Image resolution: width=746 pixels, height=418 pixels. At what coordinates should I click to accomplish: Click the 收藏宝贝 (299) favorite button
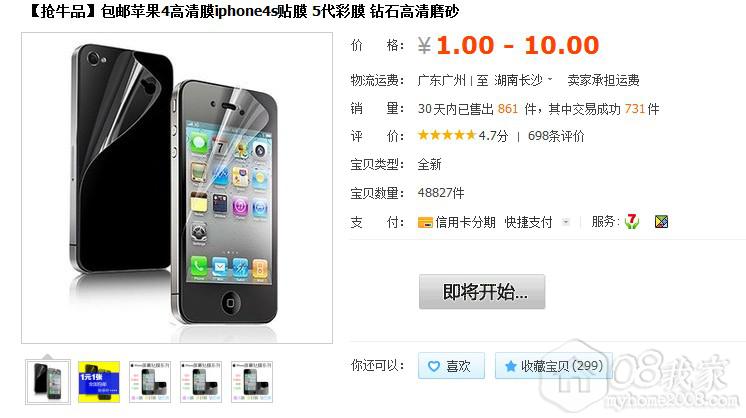click(553, 366)
